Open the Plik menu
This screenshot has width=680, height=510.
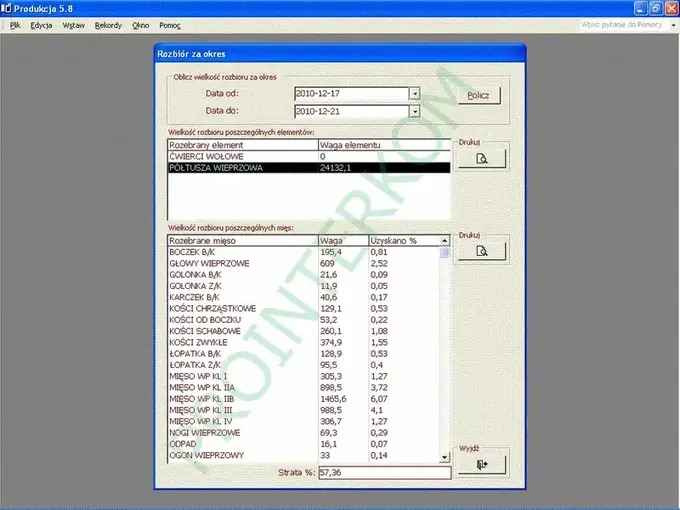15,26
